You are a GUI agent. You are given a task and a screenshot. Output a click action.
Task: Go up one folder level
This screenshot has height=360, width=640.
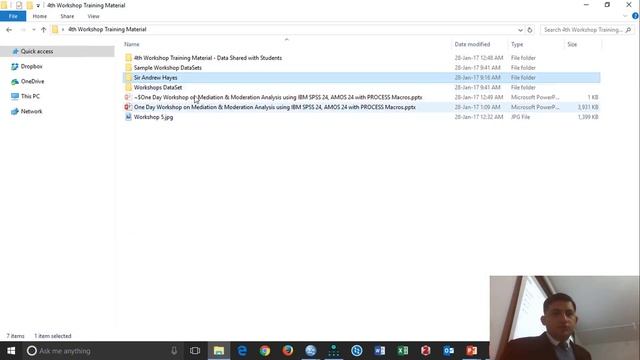(44, 30)
